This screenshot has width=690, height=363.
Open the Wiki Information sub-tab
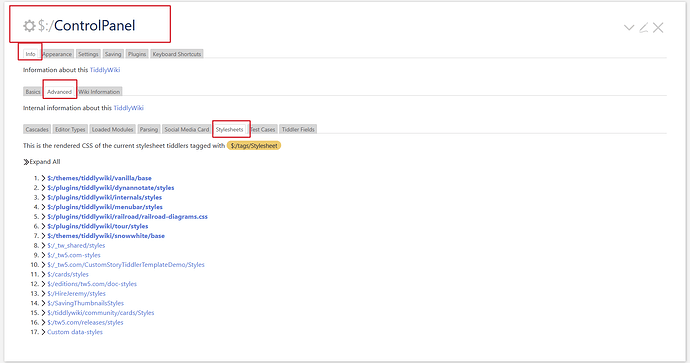point(99,92)
